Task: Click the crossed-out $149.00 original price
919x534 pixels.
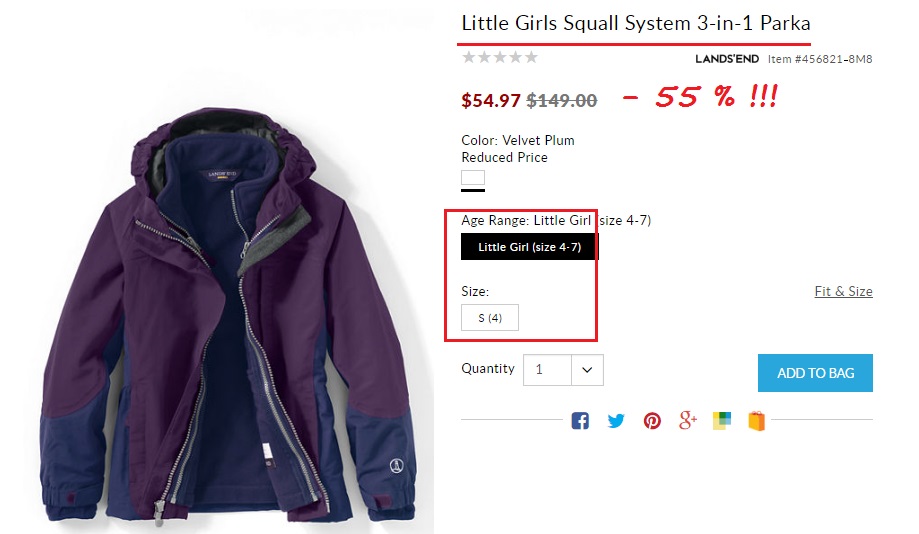Action: [x=562, y=100]
